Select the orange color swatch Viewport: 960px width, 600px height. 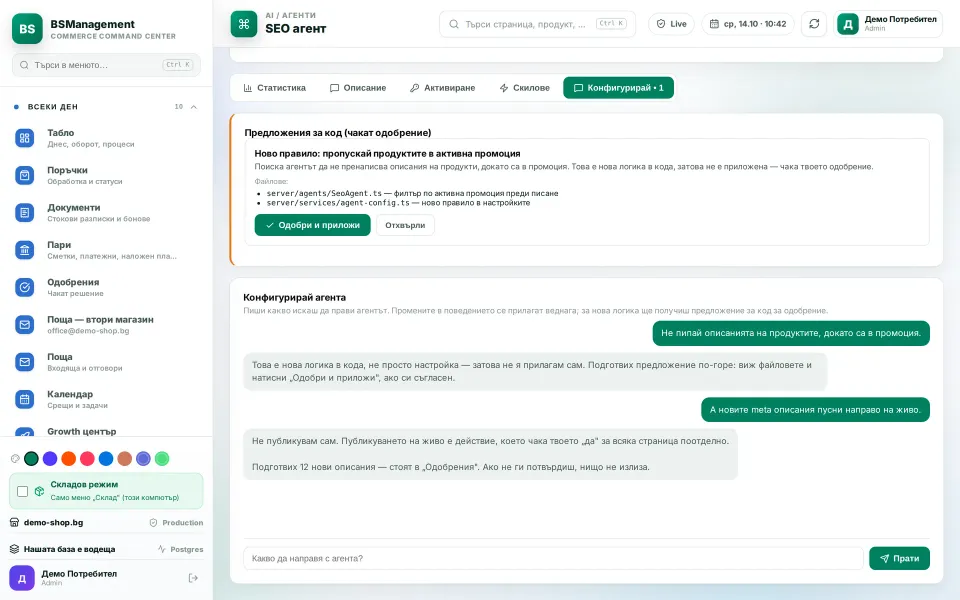point(69,459)
